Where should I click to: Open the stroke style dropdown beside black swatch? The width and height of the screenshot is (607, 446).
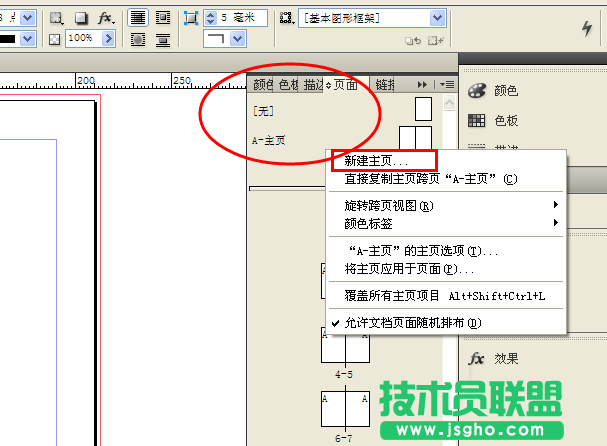[x=27, y=39]
